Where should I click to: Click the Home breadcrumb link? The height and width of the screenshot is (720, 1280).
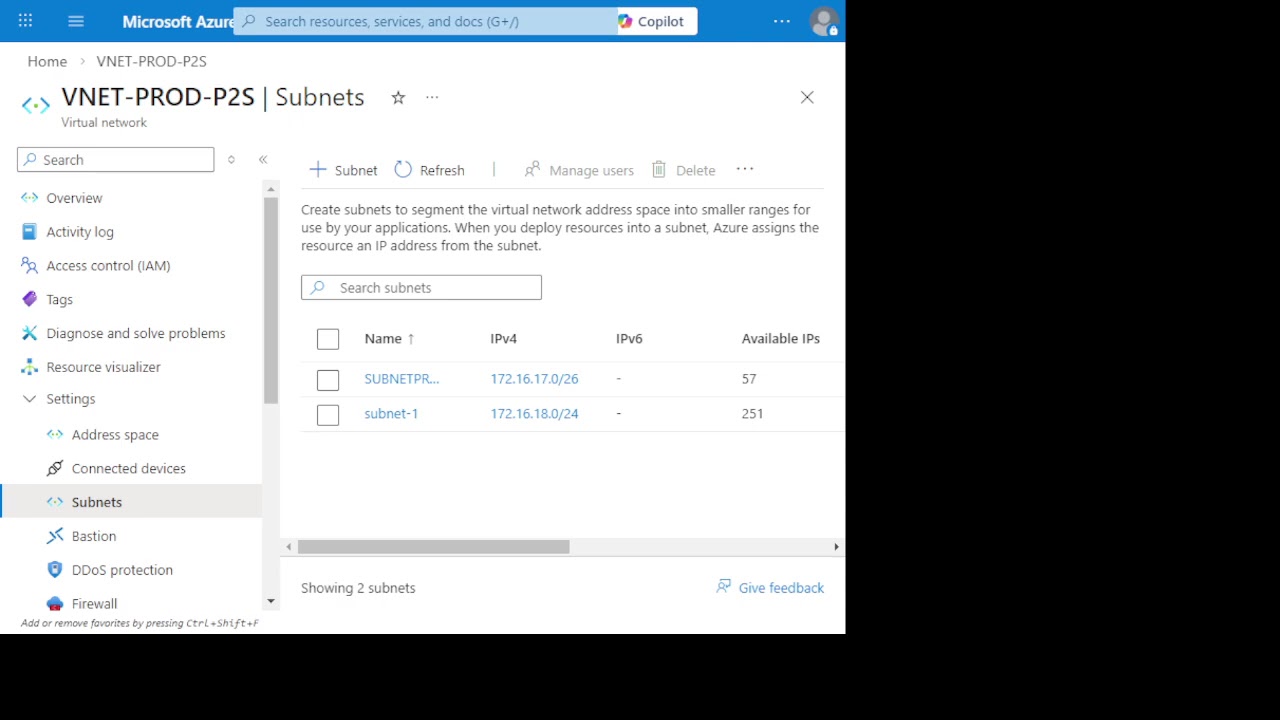click(47, 61)
